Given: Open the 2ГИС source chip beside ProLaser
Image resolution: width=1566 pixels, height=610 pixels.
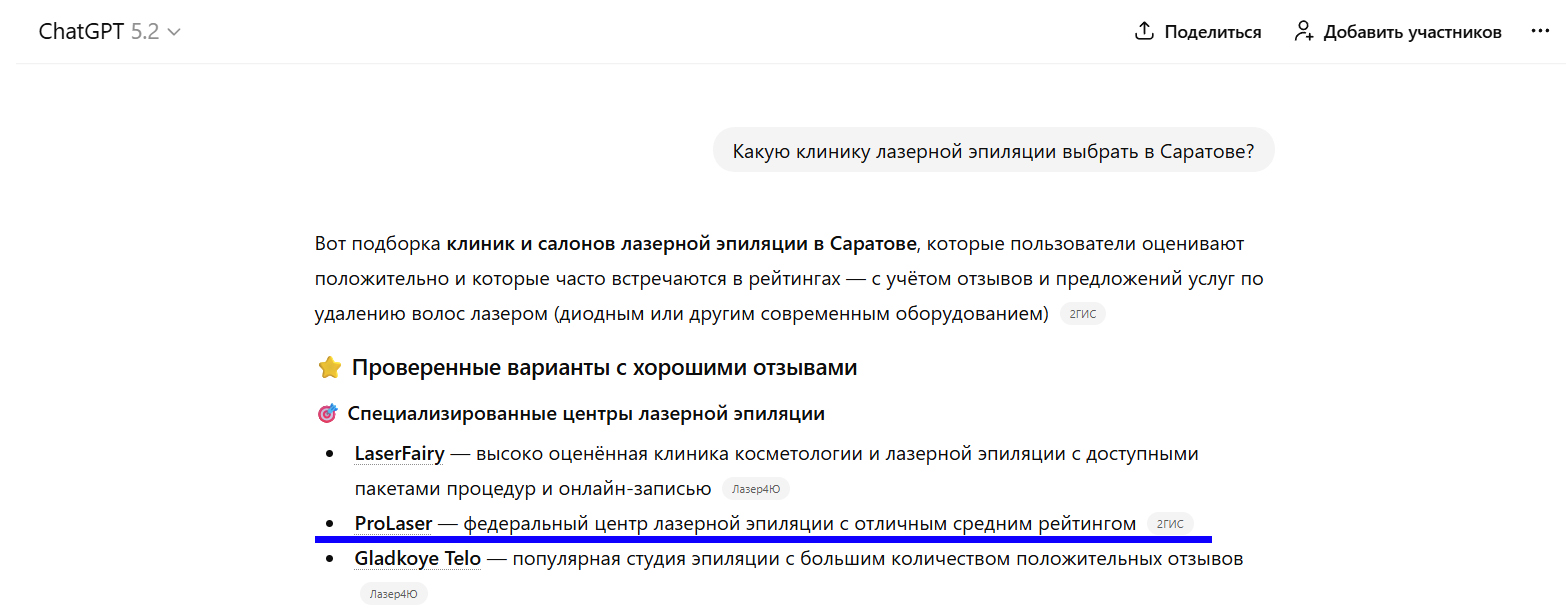Looking at the screenshot, I should click(x=1169, y=524).
